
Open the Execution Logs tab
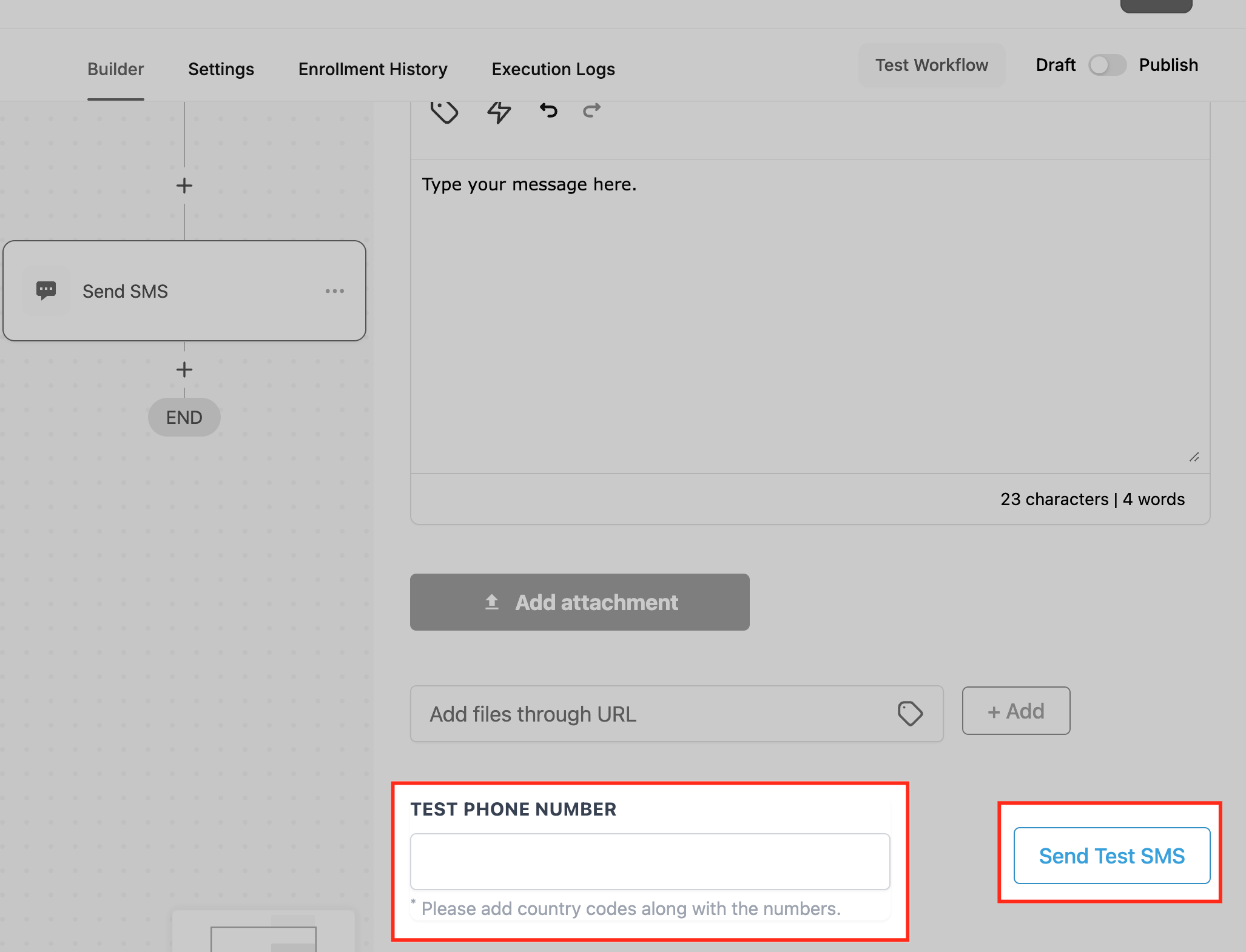(553, 69)
